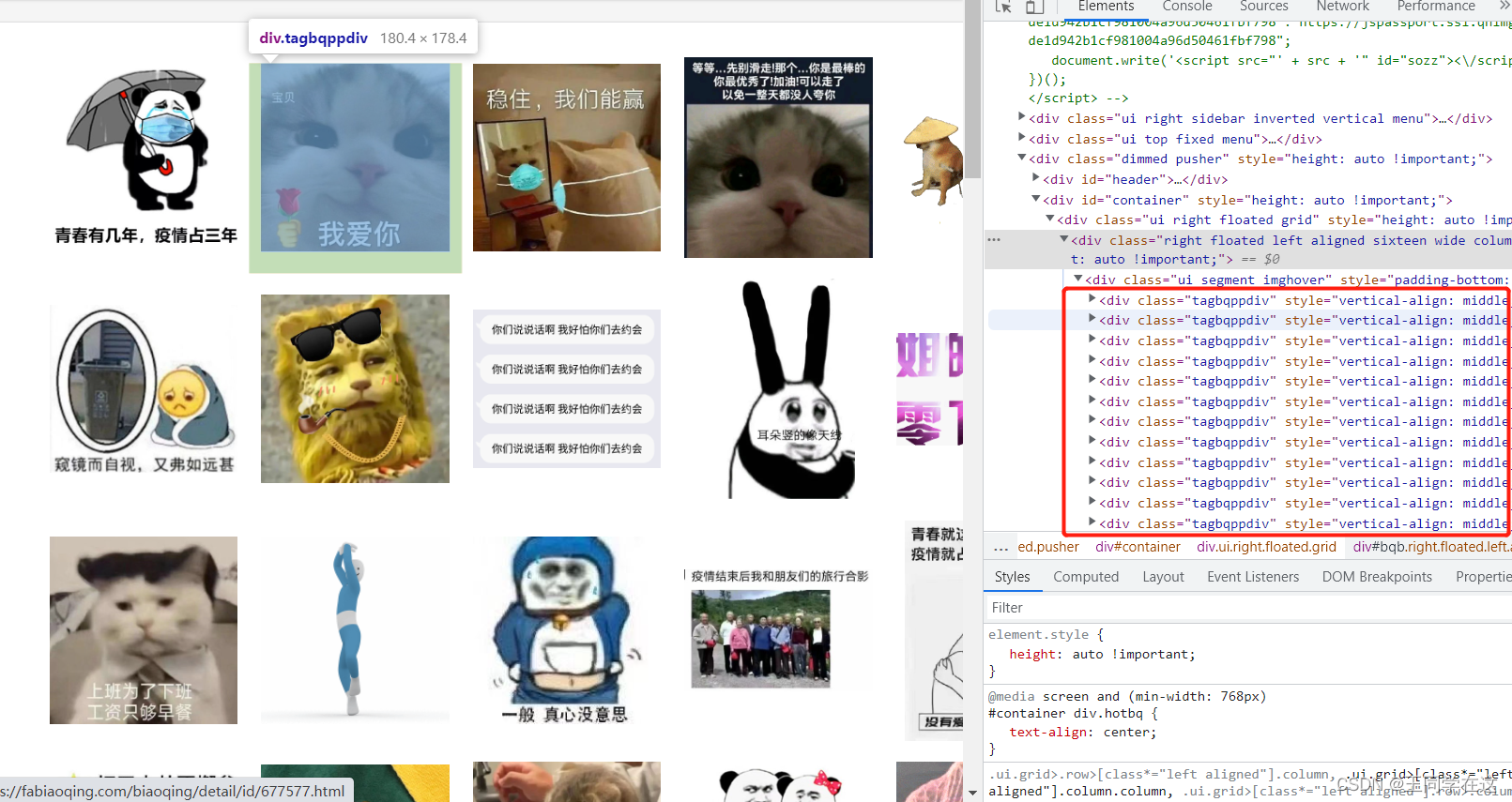This screenshot has width=1512, height=802.
Task: Select the Styles sub-tab
Action: click(x=1013, y=577)
